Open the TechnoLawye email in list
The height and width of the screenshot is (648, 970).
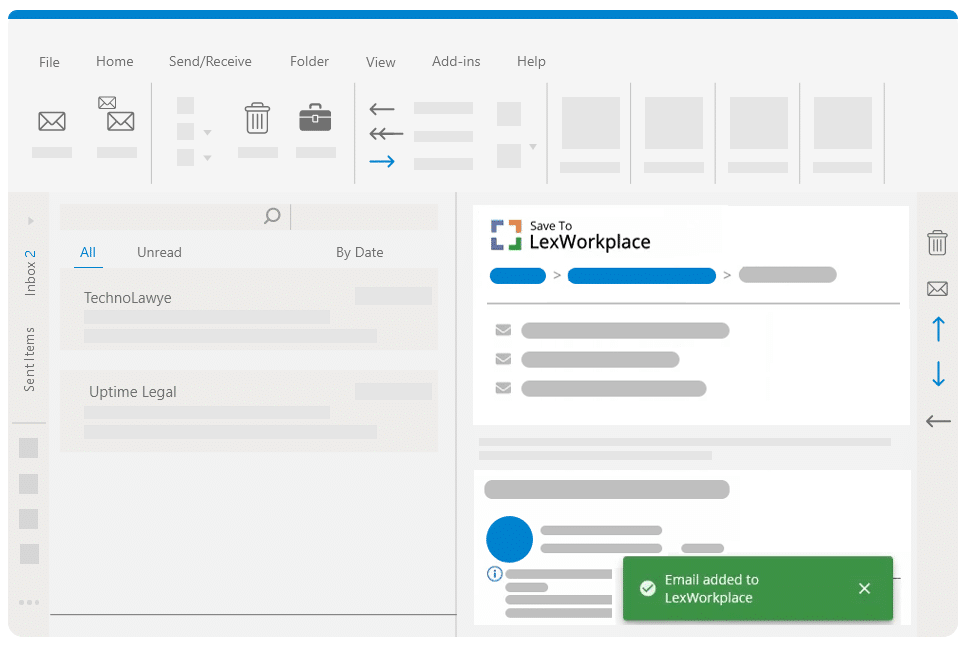click(249, 309)
